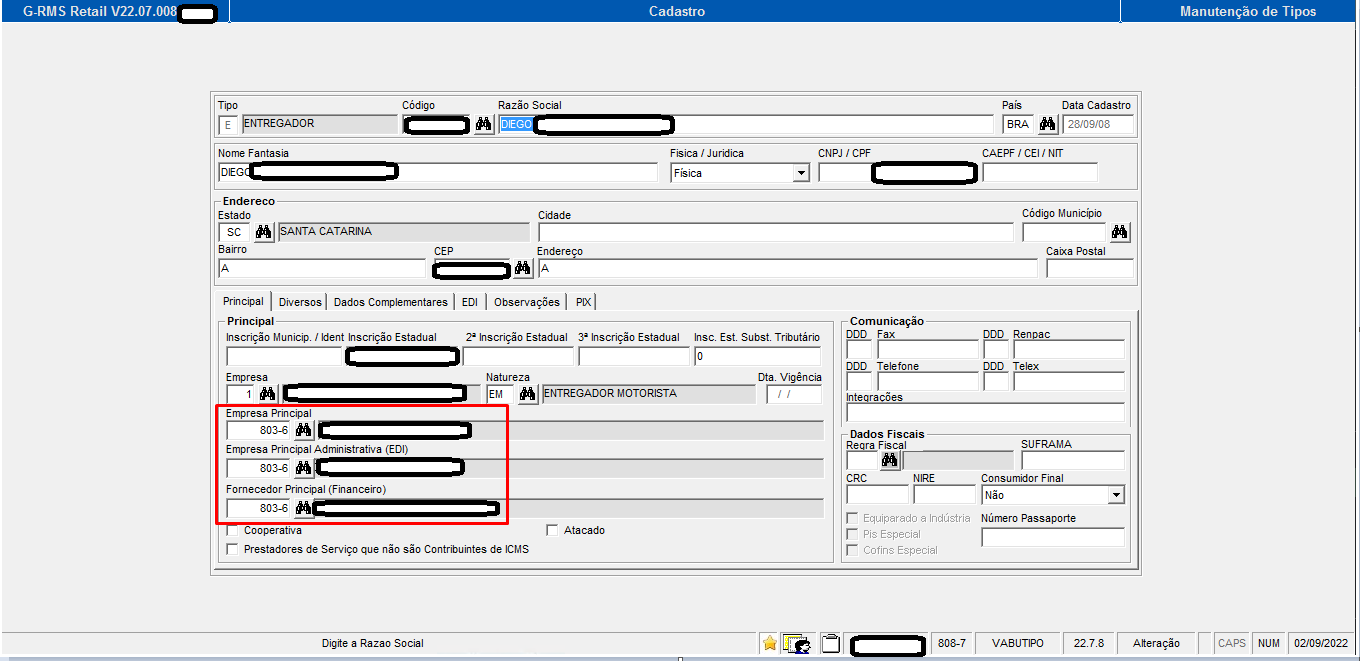Image resolution: width=1360 pixels, height=661 pixels.
Task: Open Regra Fiscal lookup binoculars
Action: pyautogui.click(x=890, y=461)
